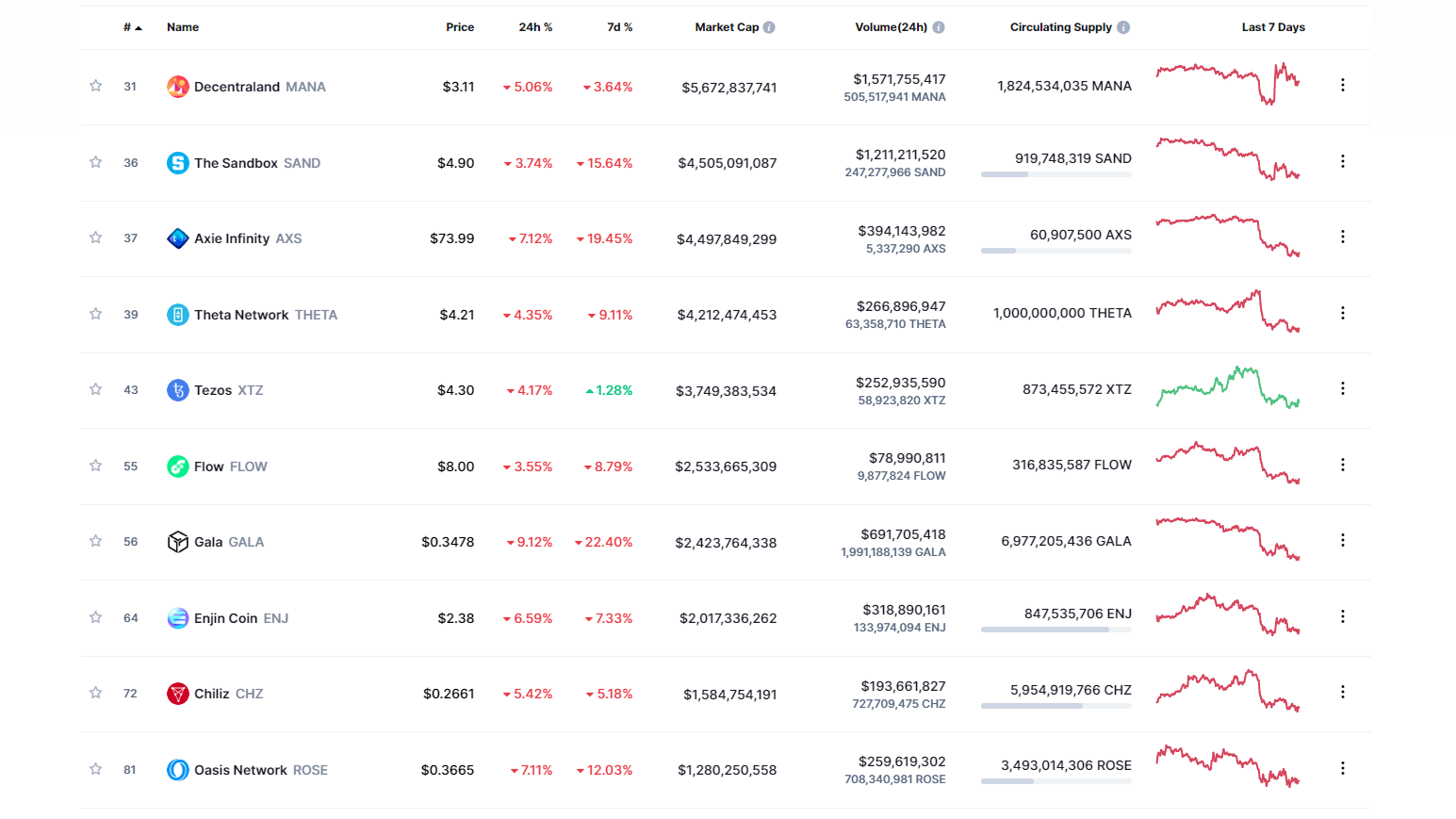Go to Axie Infinity AXS page
Viewport: 1456px width, 819px height.
pyautogui.click(x=248, y=238)
